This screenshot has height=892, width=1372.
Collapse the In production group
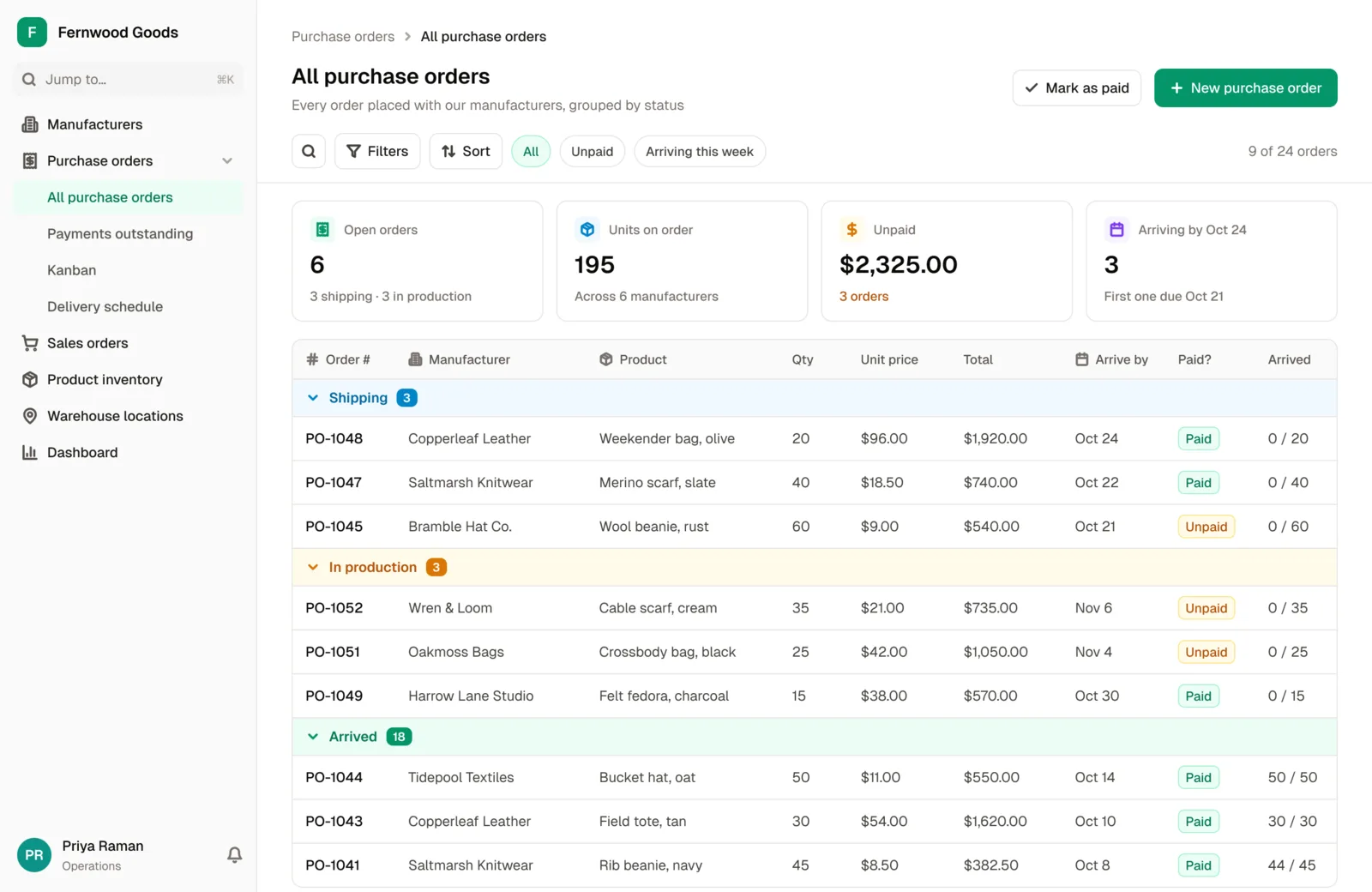313,567
